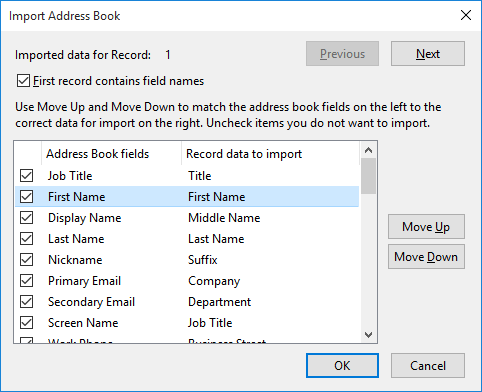Cancel the address book import
482x392 pixels.
tap(428, 366)
